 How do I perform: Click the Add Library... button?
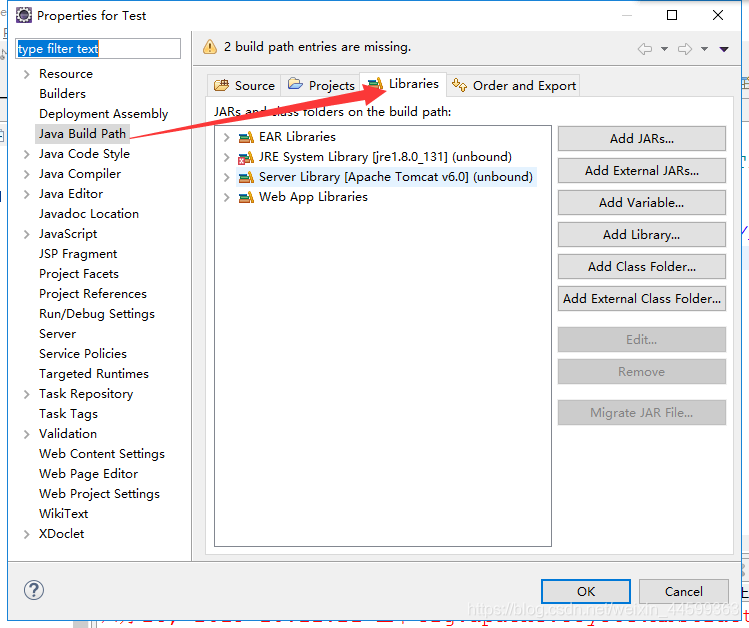[642, 234]
